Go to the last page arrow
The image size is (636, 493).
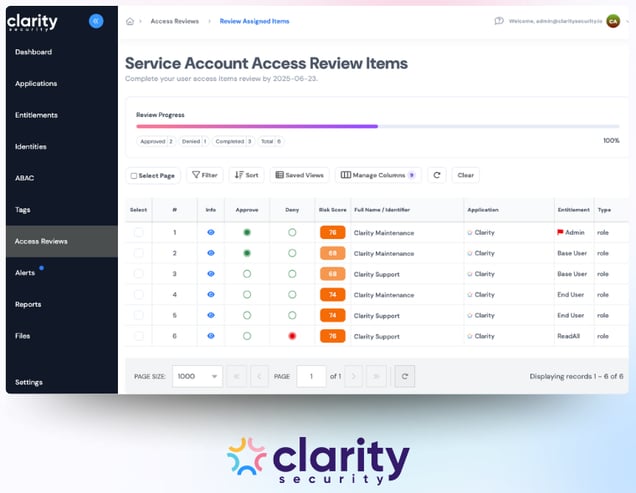pos(376,376)
